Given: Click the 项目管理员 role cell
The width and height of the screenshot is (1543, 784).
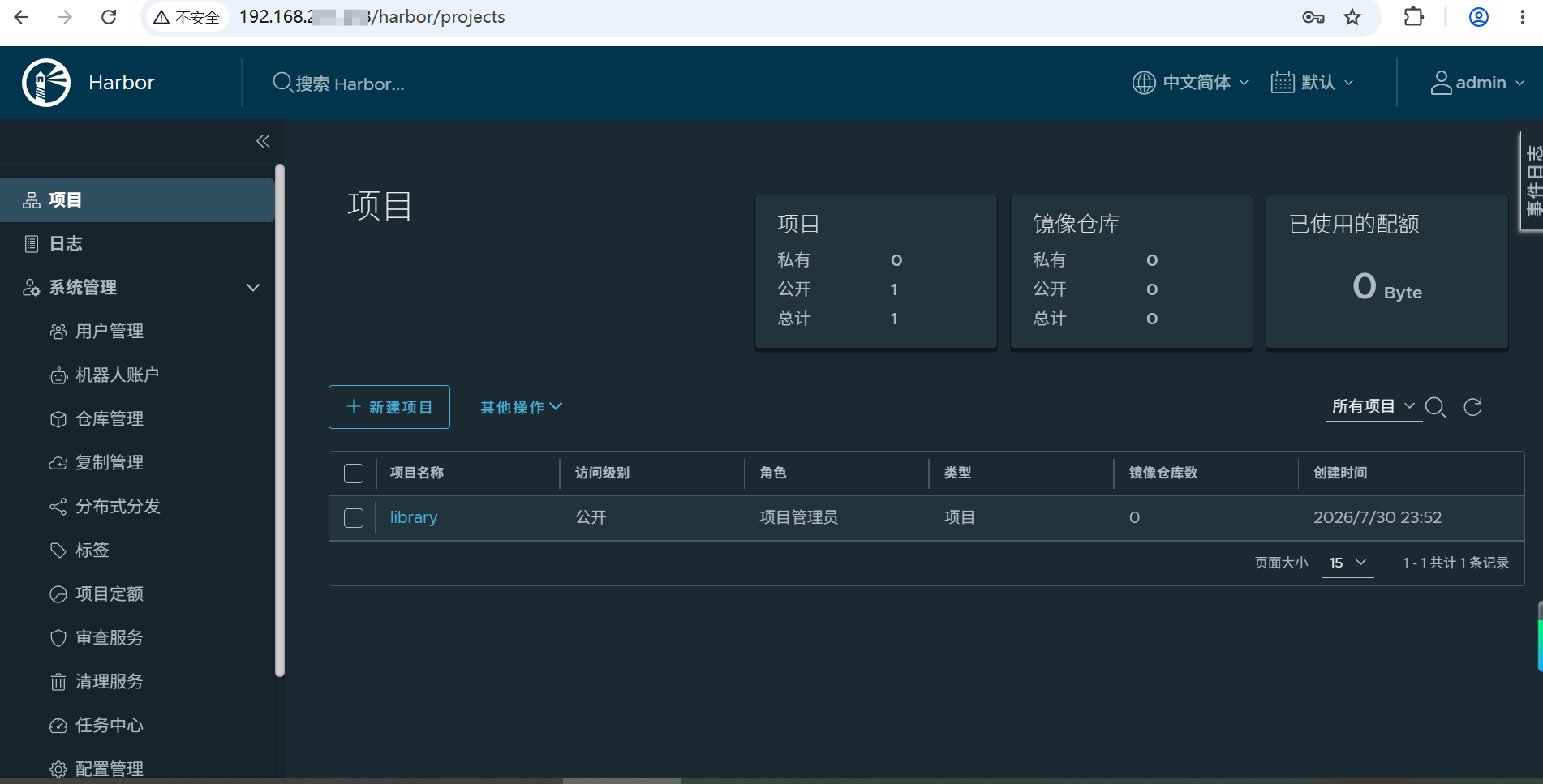Looking at the screenshot, I should point(799,517).
